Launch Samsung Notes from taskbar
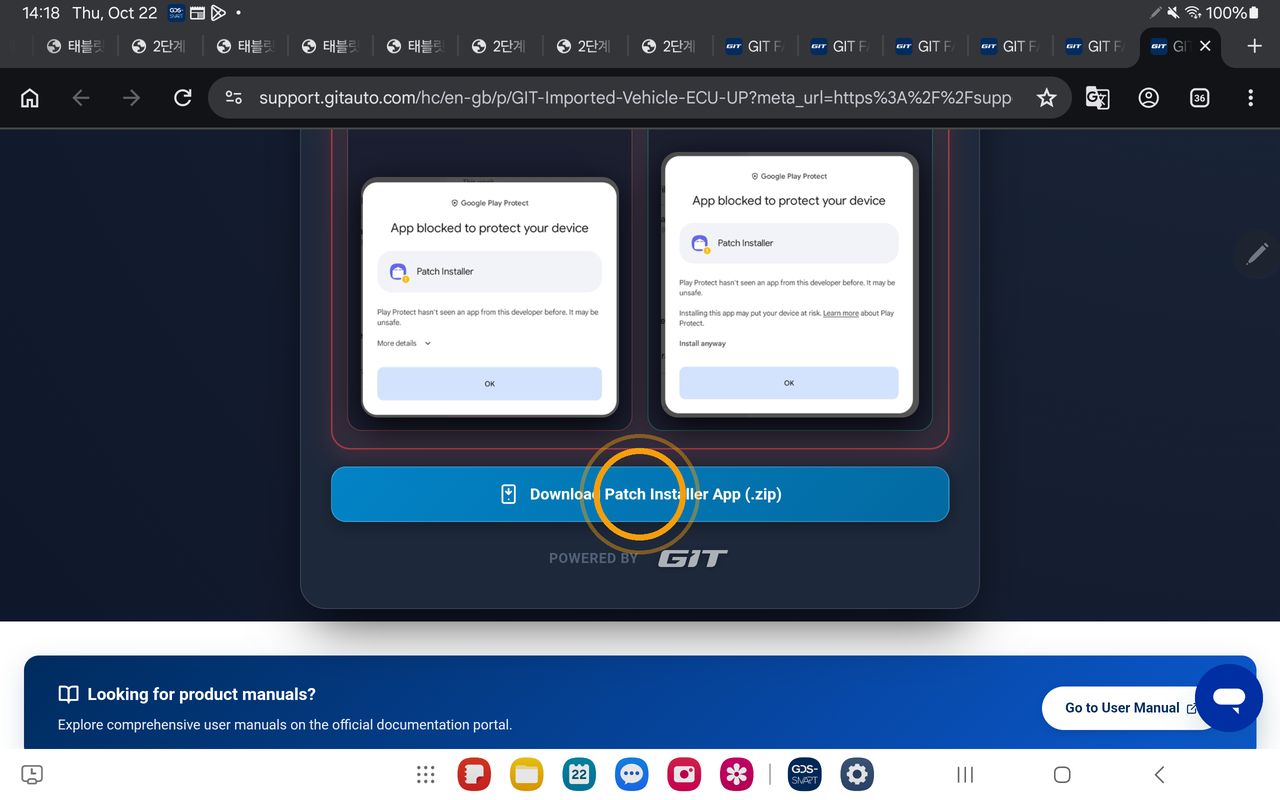The image size is (1280, 800). coord(474,774)
